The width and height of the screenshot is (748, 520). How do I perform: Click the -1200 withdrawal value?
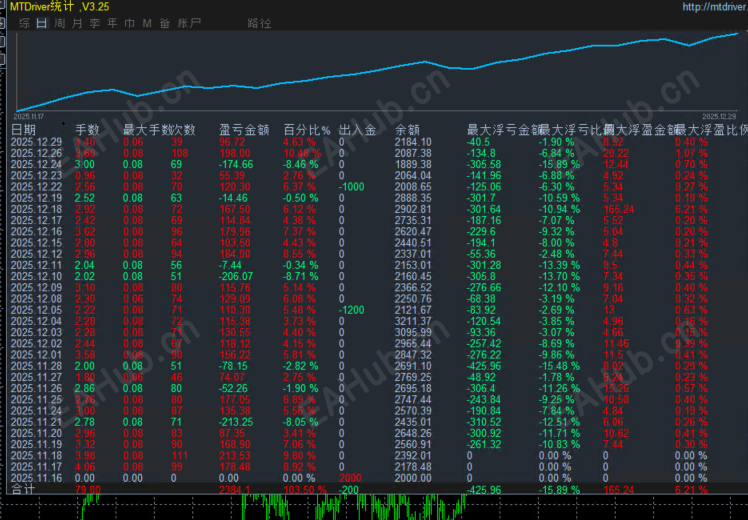coord(352,310)
